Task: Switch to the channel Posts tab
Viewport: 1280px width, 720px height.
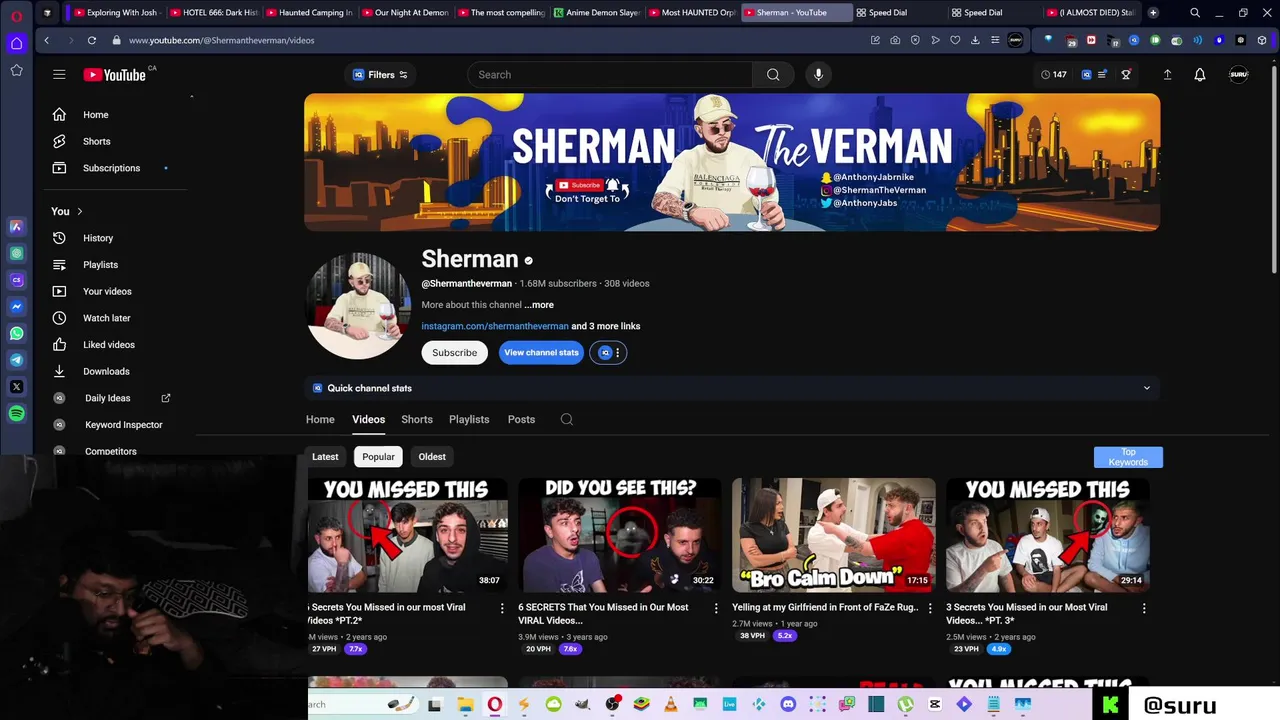Action: click(521, 419)
